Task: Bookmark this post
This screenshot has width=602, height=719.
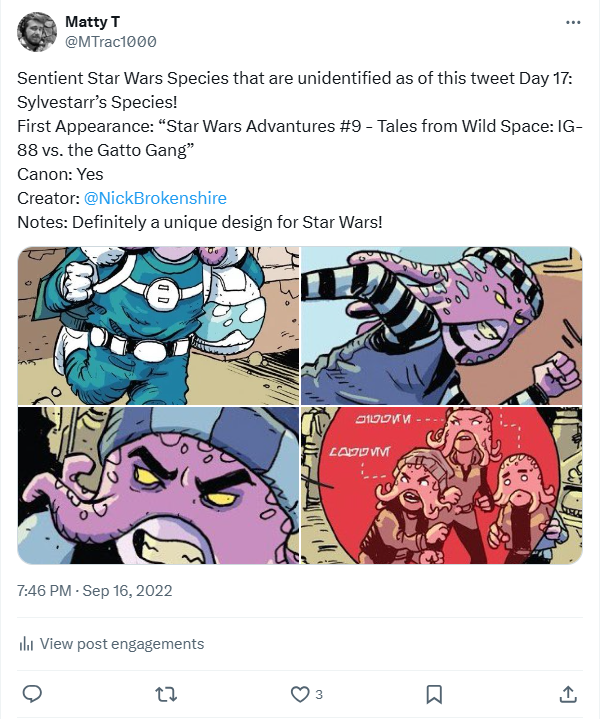Action: 434,693
